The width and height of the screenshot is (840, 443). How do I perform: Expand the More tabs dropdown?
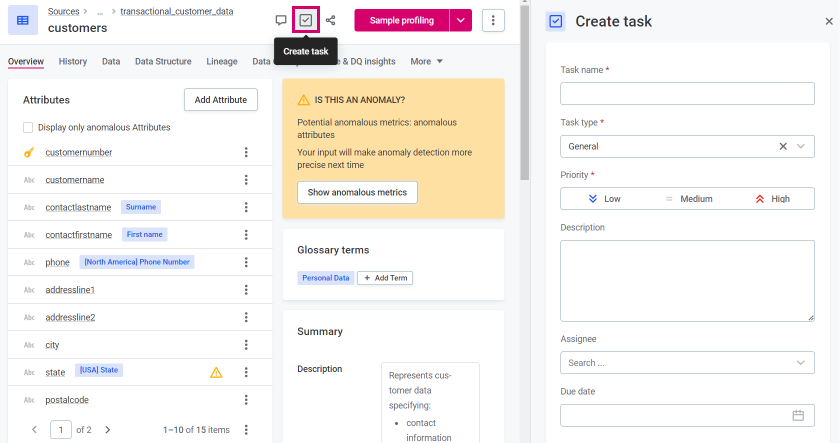click(426, 61)
